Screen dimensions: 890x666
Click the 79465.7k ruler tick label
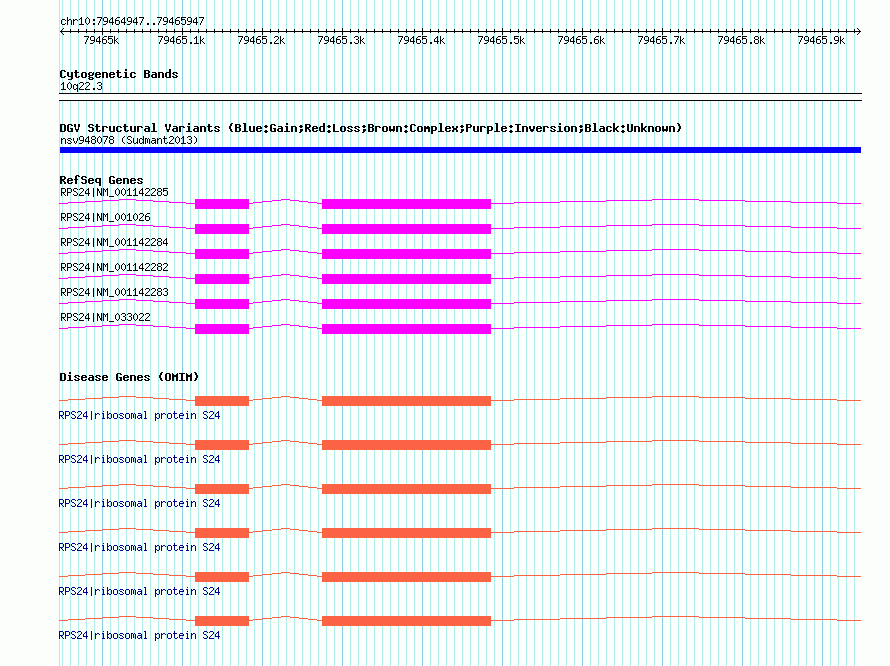tap(661, 40)
